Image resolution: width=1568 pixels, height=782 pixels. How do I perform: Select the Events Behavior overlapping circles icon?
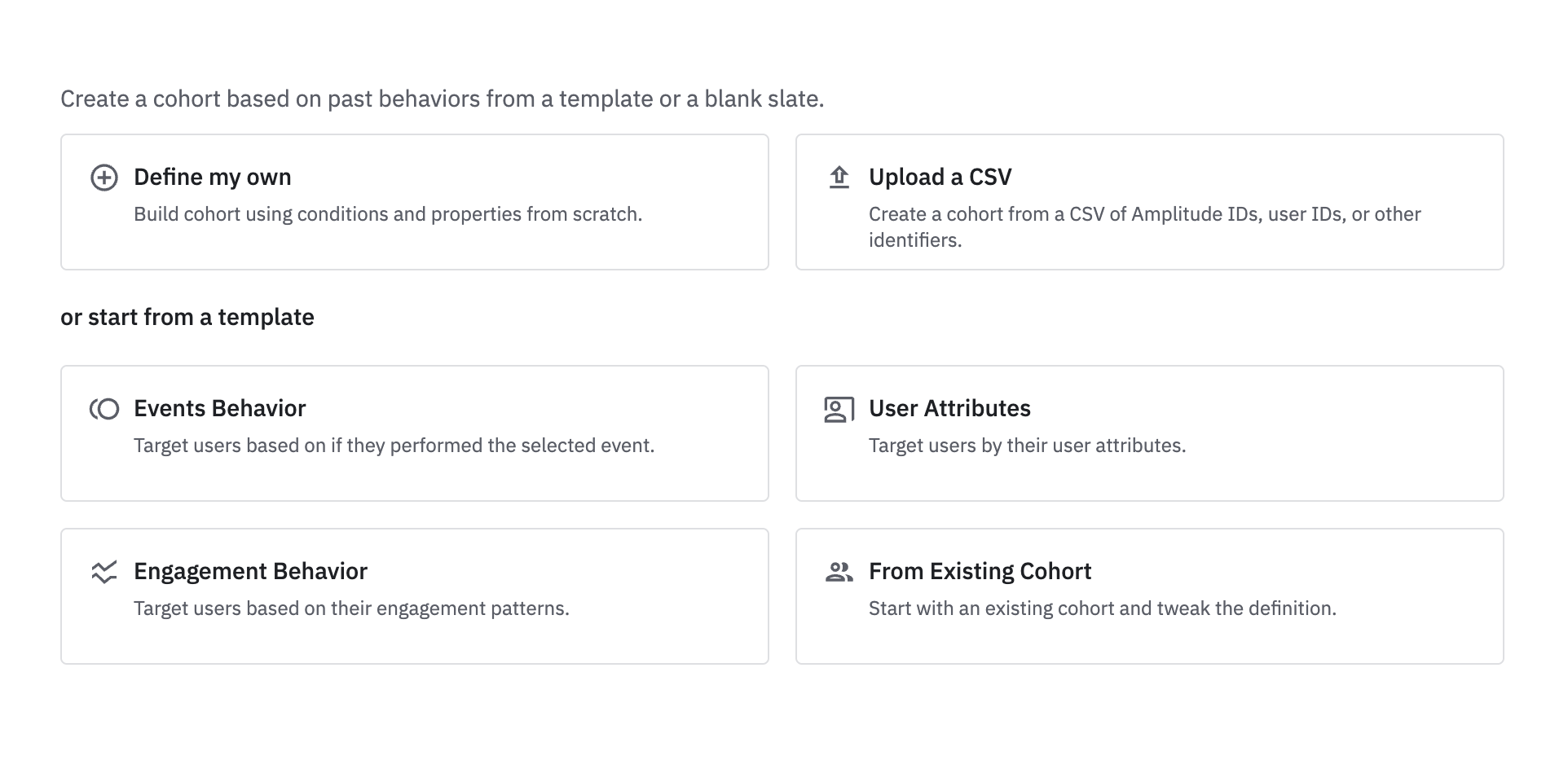click(104, 409)
